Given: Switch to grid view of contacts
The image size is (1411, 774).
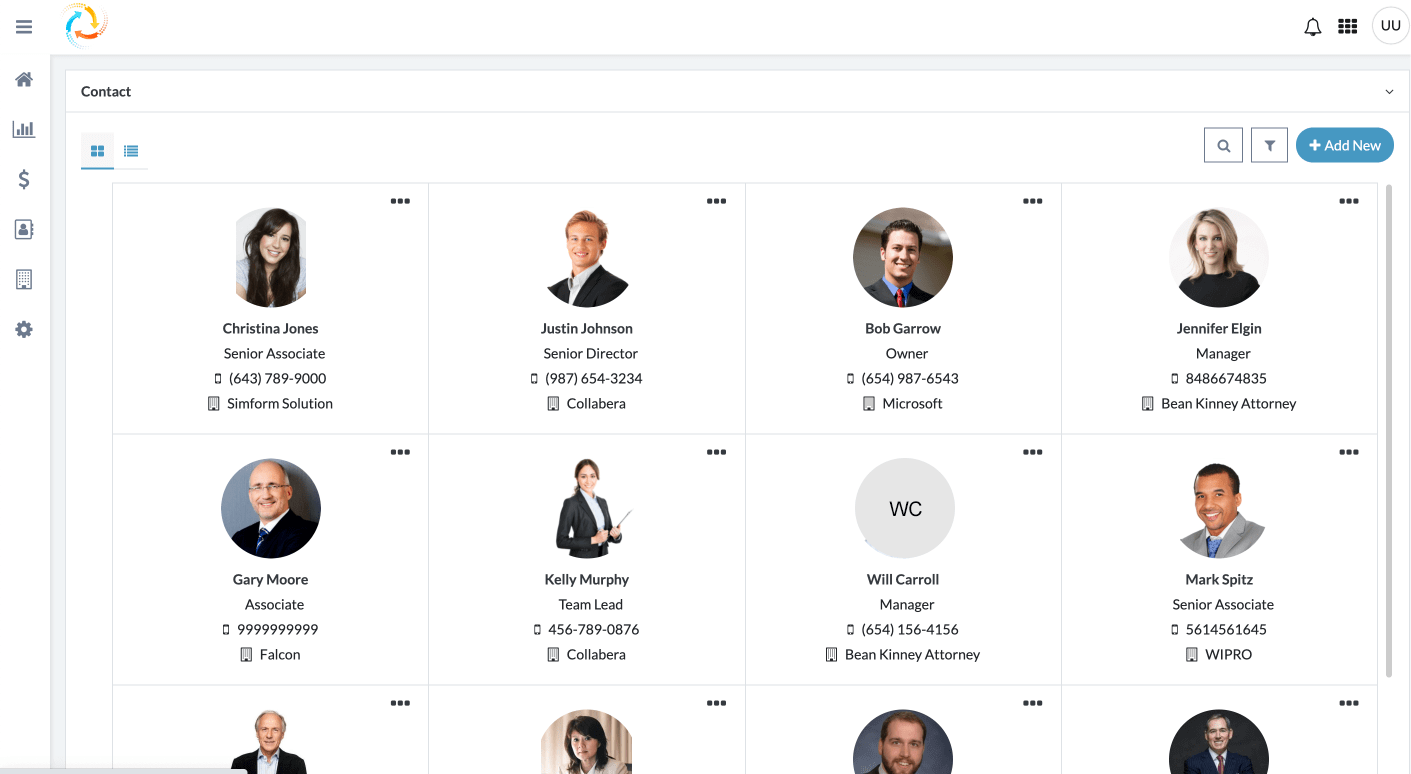Looking at the screenshot, I should [x=97, y=150].
